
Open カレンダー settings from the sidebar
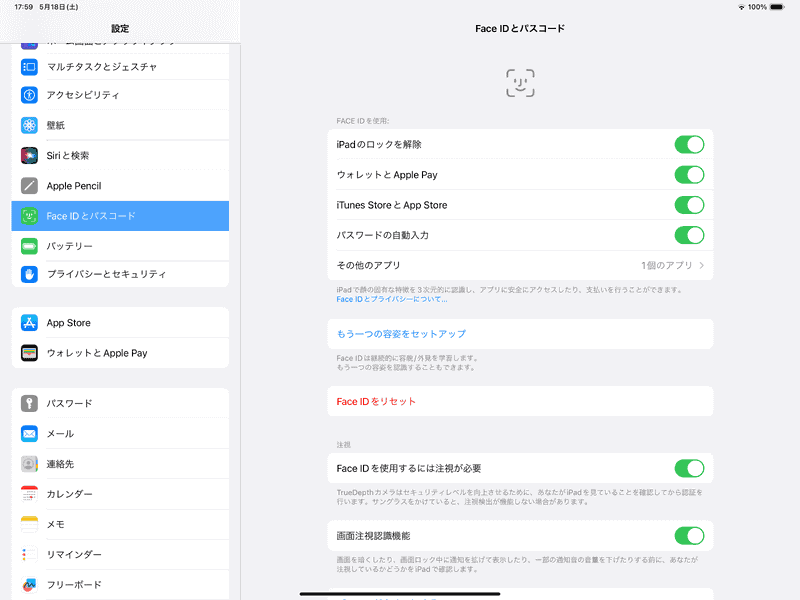(30, 494)
